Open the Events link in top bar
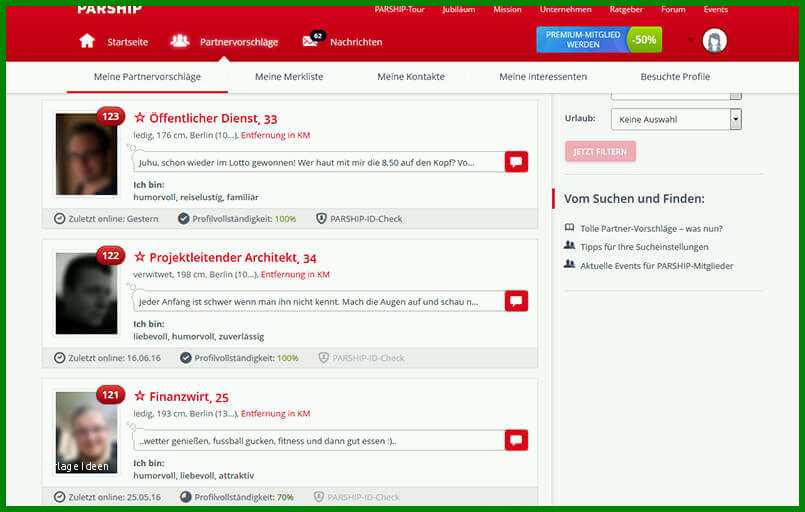Screen dimensions: 805x512 point(716,9)
